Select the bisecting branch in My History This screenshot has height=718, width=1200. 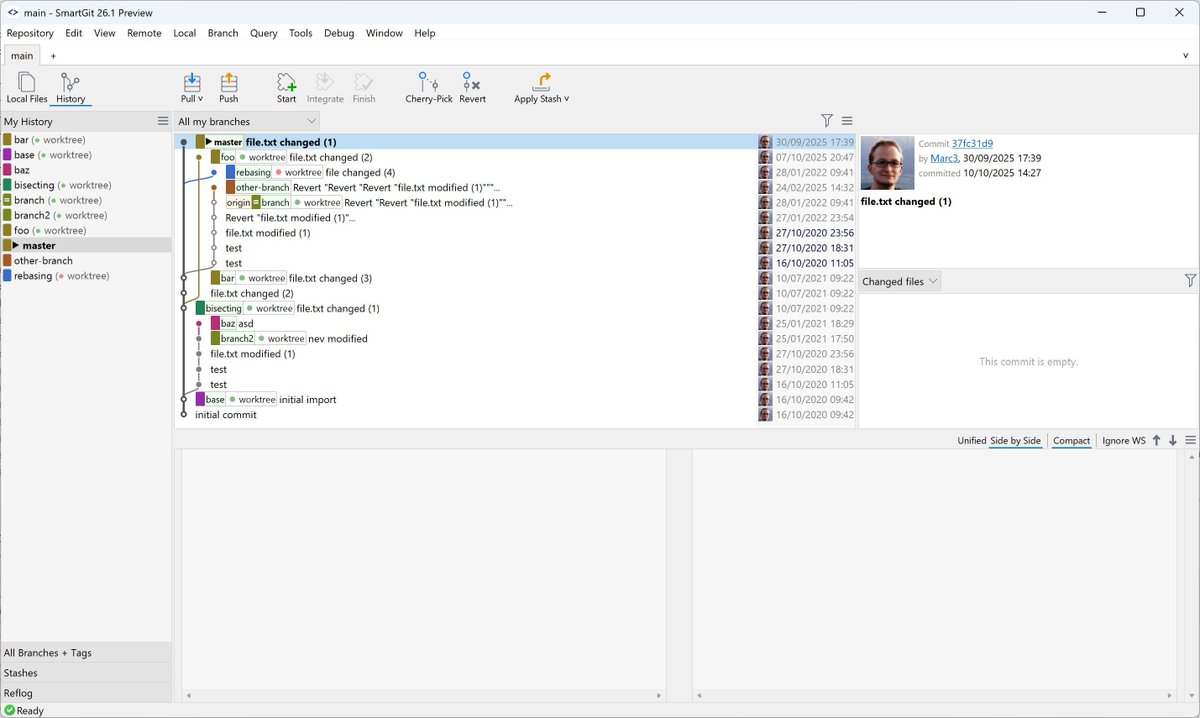86,185
